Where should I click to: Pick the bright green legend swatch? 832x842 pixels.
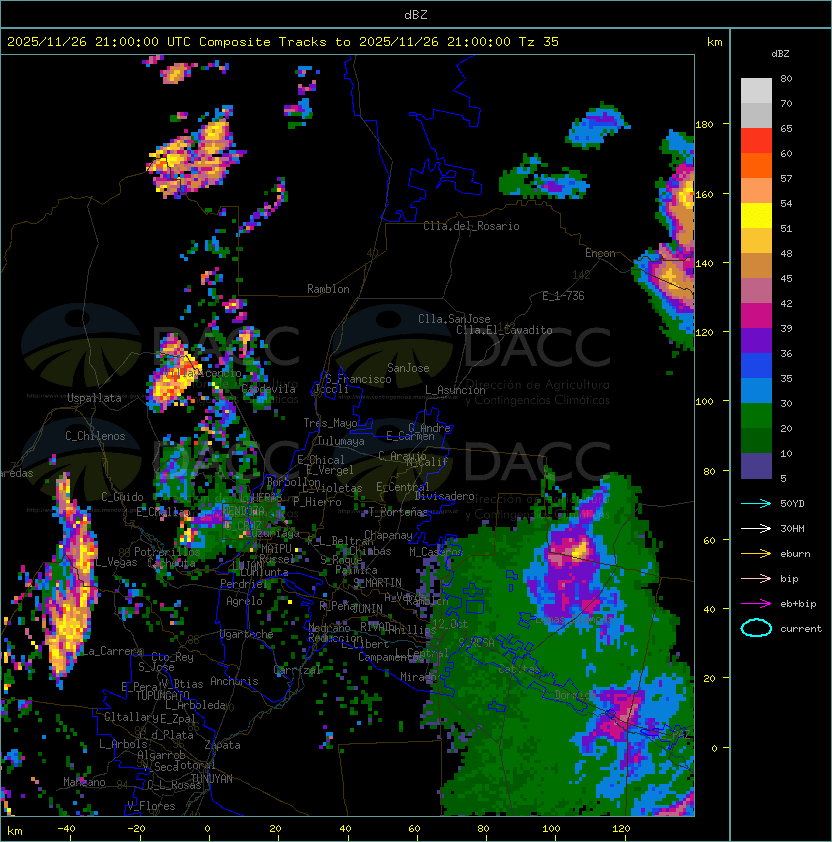coord(756,416)
